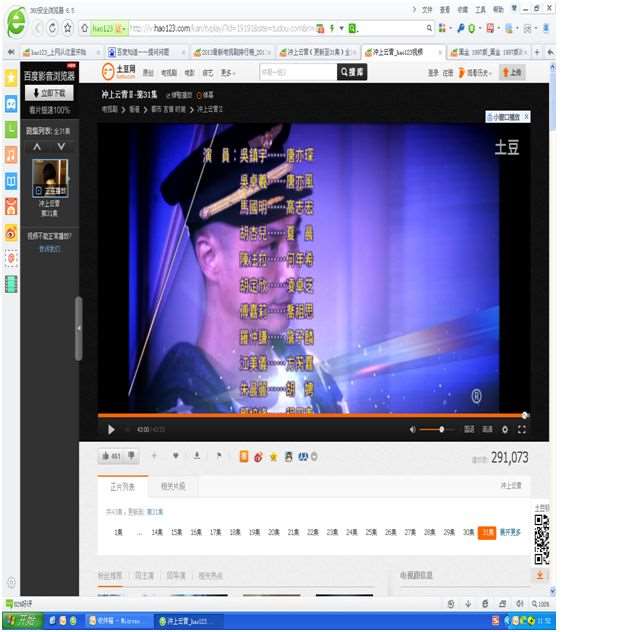Close the small window playback popup
The width and height of the screenshot is (640, 632).
coord(527,117)
